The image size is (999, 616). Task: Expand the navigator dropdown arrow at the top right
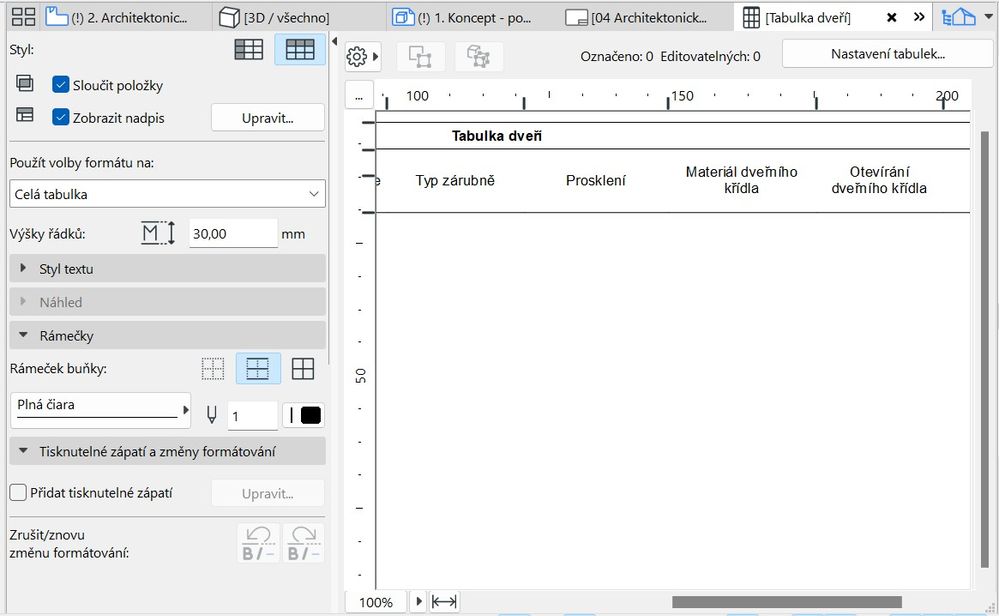coord(989,17)
